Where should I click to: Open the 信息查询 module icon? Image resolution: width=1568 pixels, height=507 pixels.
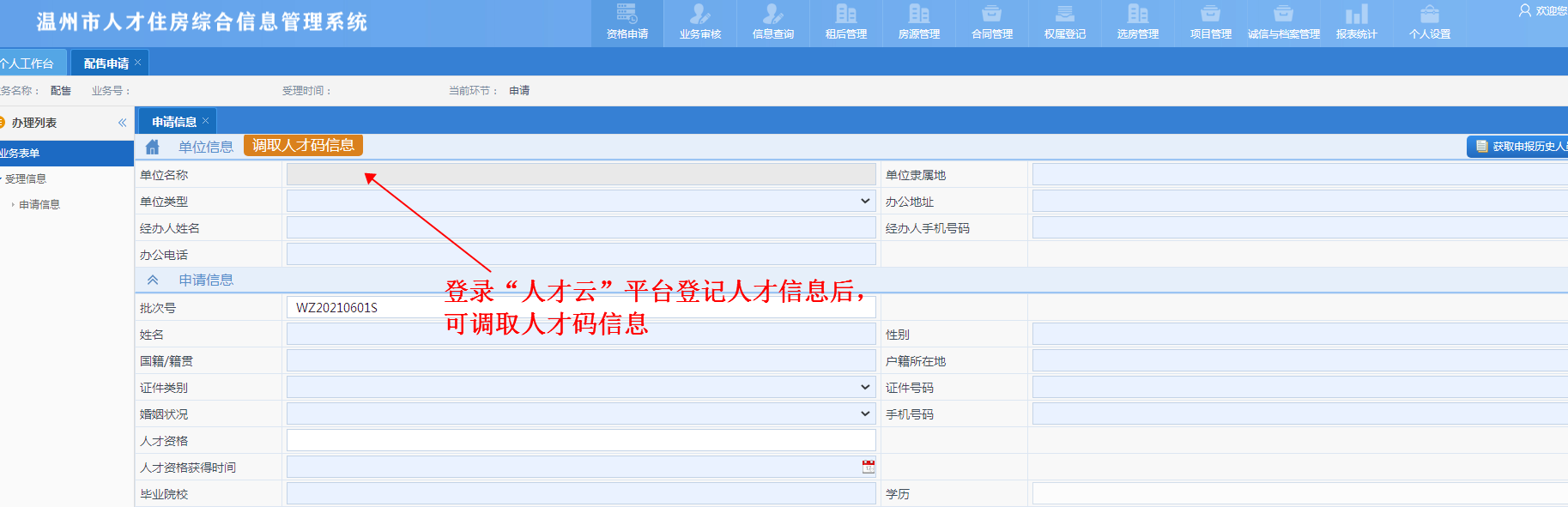pos(772,15)
